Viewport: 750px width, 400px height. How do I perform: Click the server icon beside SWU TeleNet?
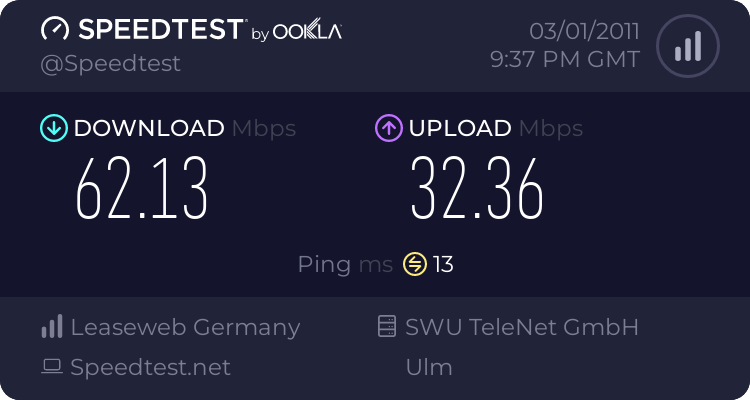click(x=386, y=327)
